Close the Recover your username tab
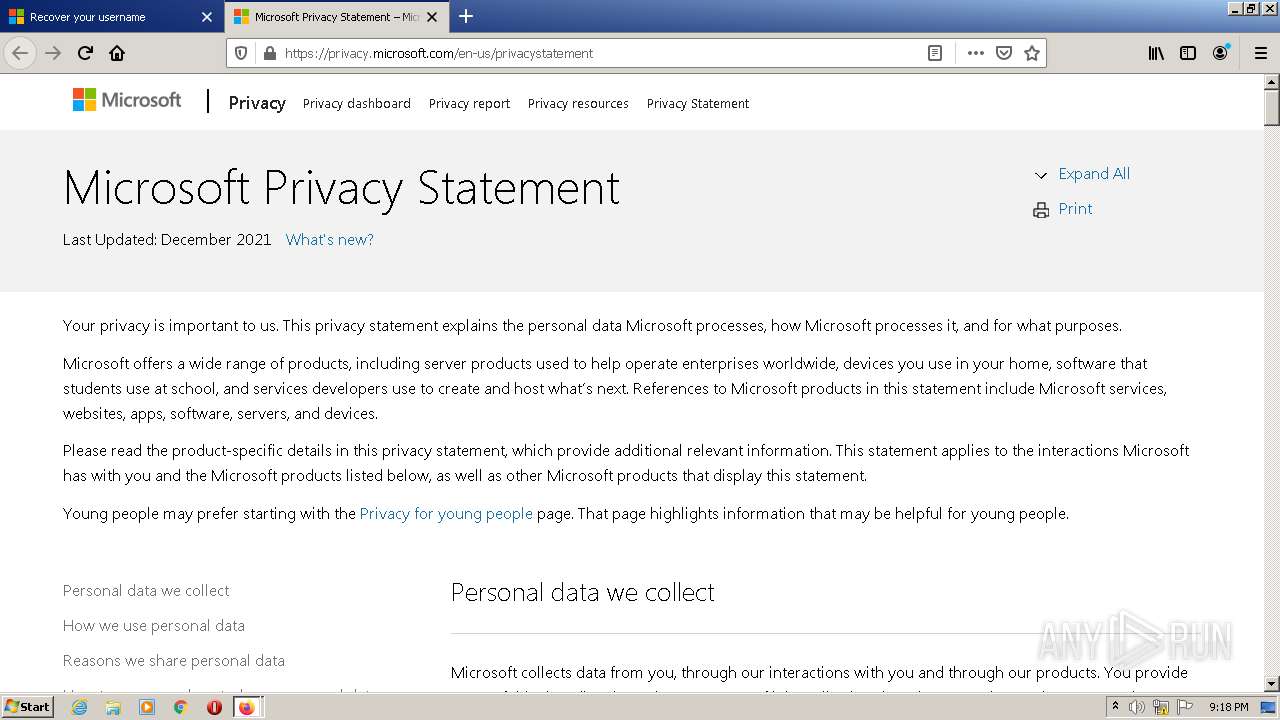 click(x=207, y=17)
